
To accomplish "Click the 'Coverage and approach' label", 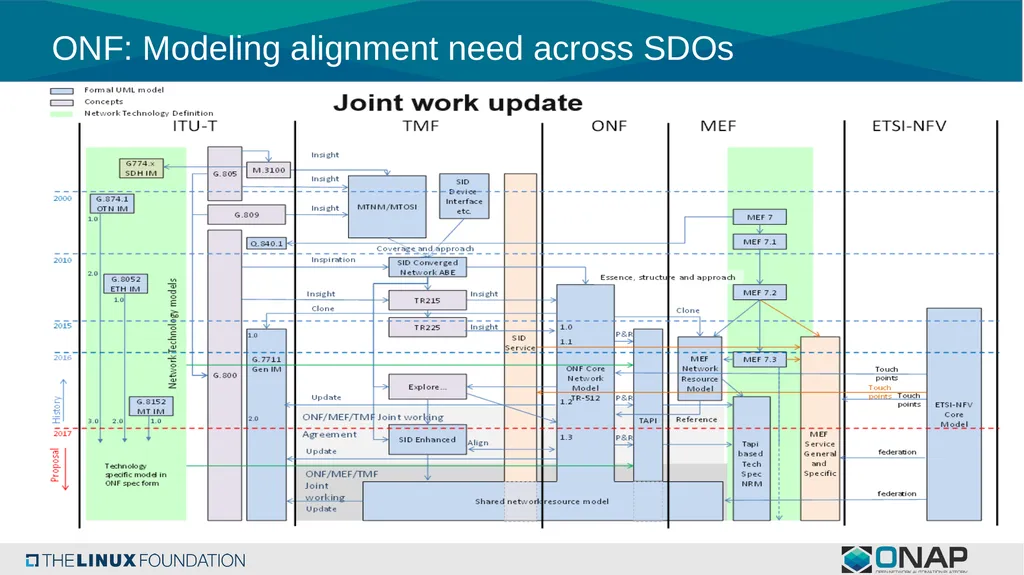I will pyautogui.click(x=425, y=248).
